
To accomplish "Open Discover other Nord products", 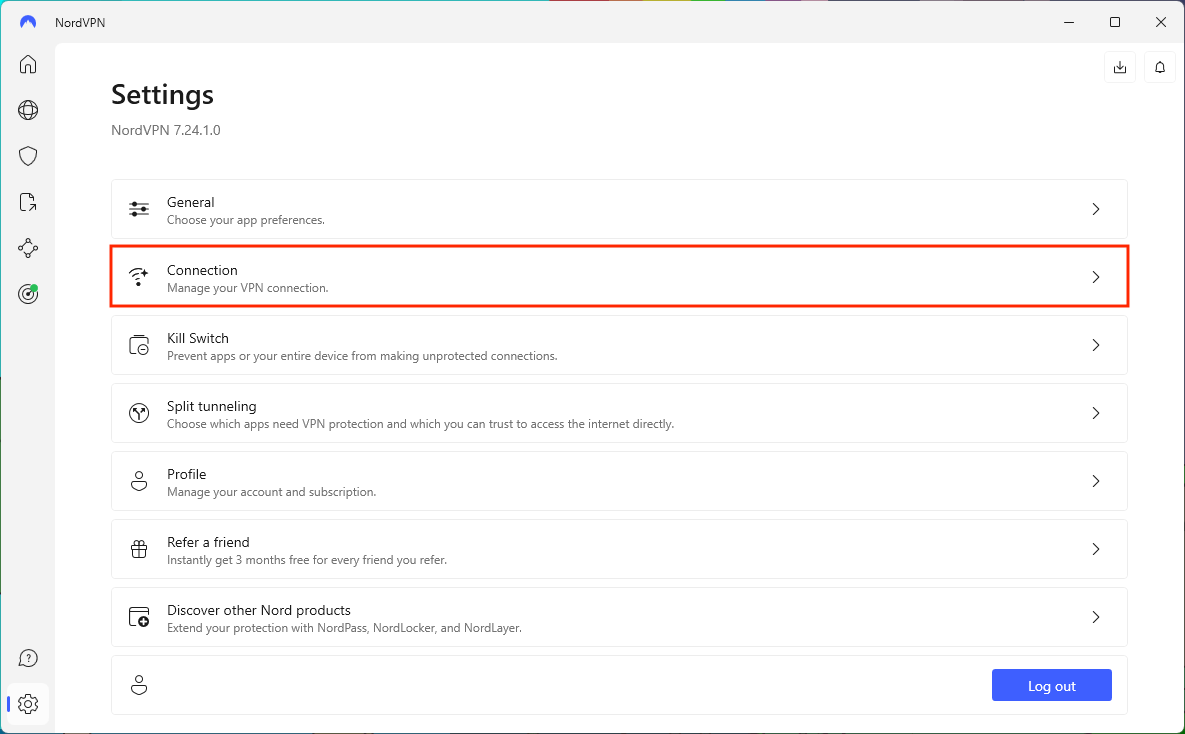I will click(x=619, y=617).
